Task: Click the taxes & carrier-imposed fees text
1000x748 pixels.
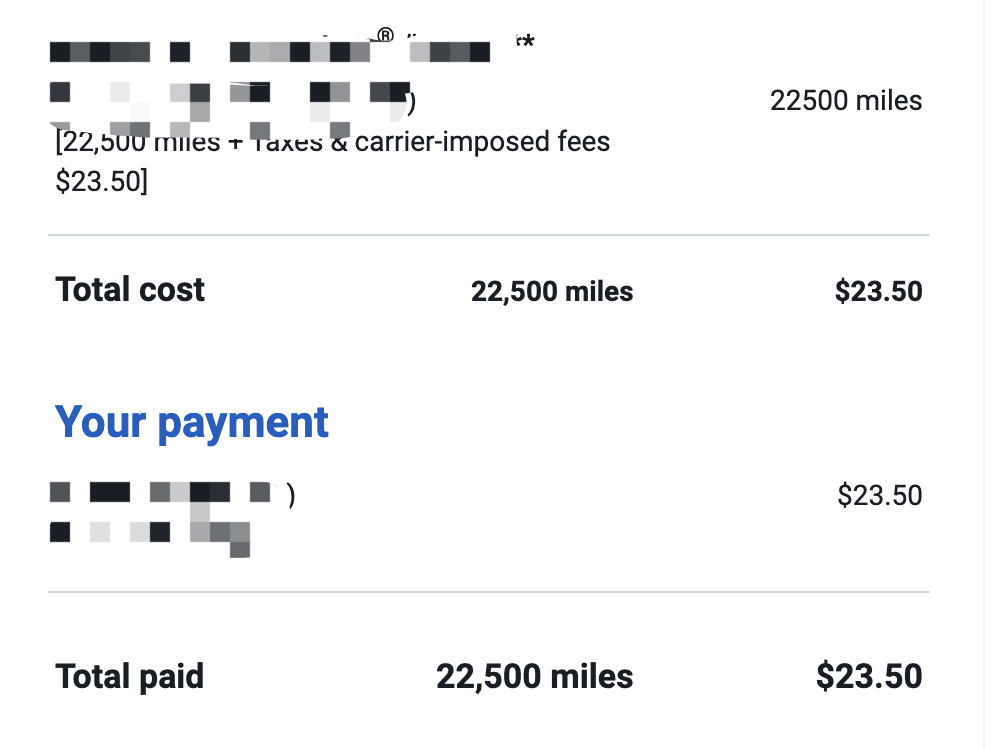Action: 431,142
